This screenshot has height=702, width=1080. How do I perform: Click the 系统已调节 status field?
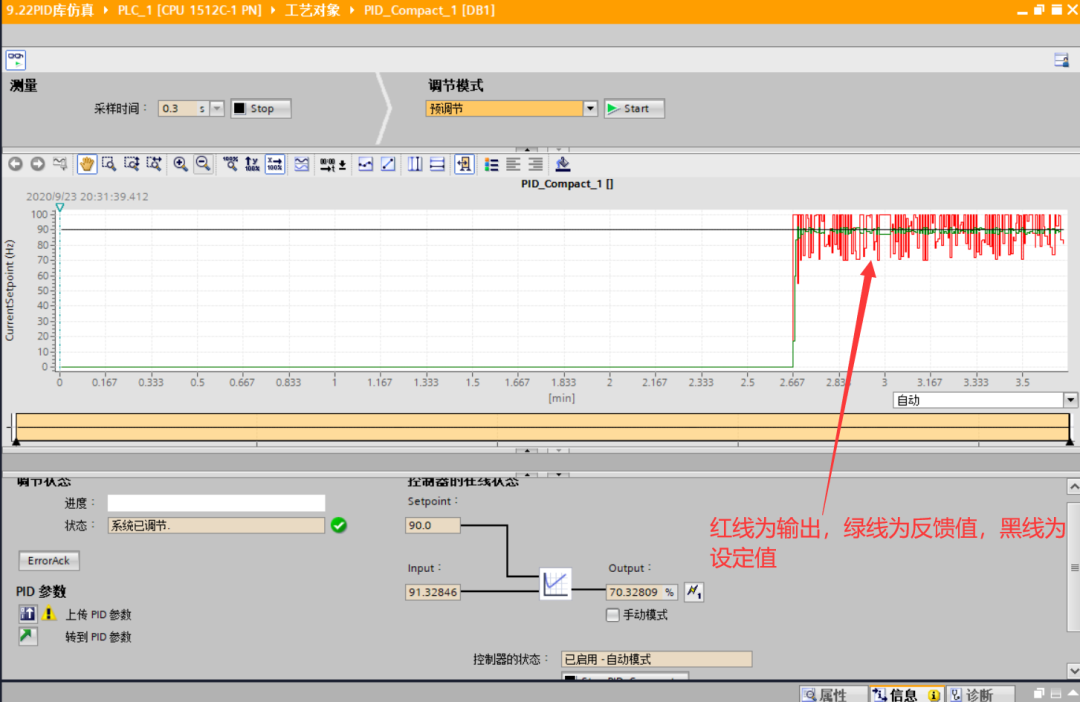pyautogui.click(x=216, y=525)
